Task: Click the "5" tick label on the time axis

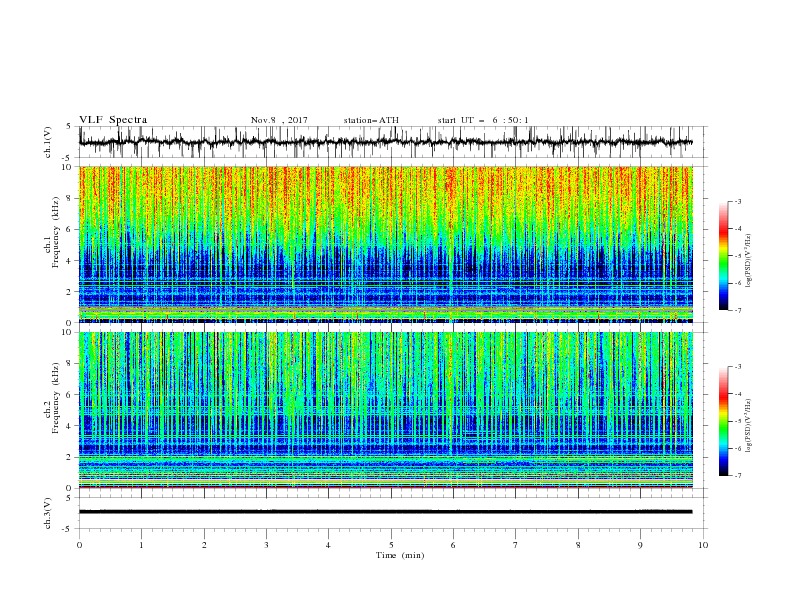Action: coord(391,545)
